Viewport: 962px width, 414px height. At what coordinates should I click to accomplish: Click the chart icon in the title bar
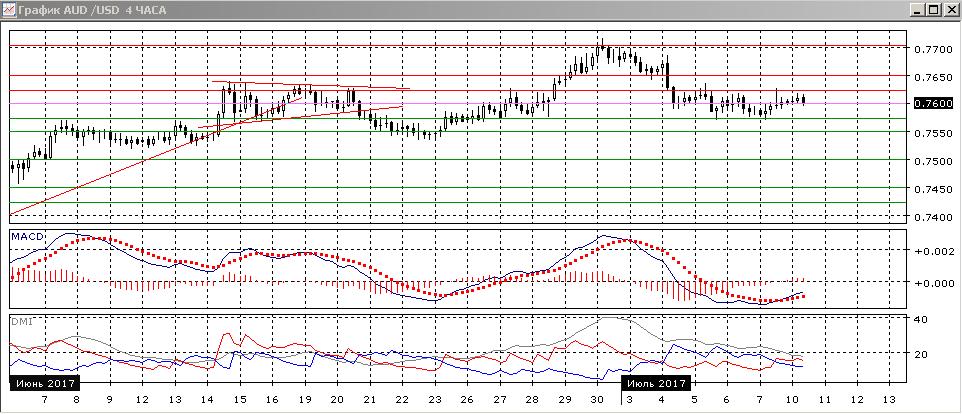click(8, 10)
